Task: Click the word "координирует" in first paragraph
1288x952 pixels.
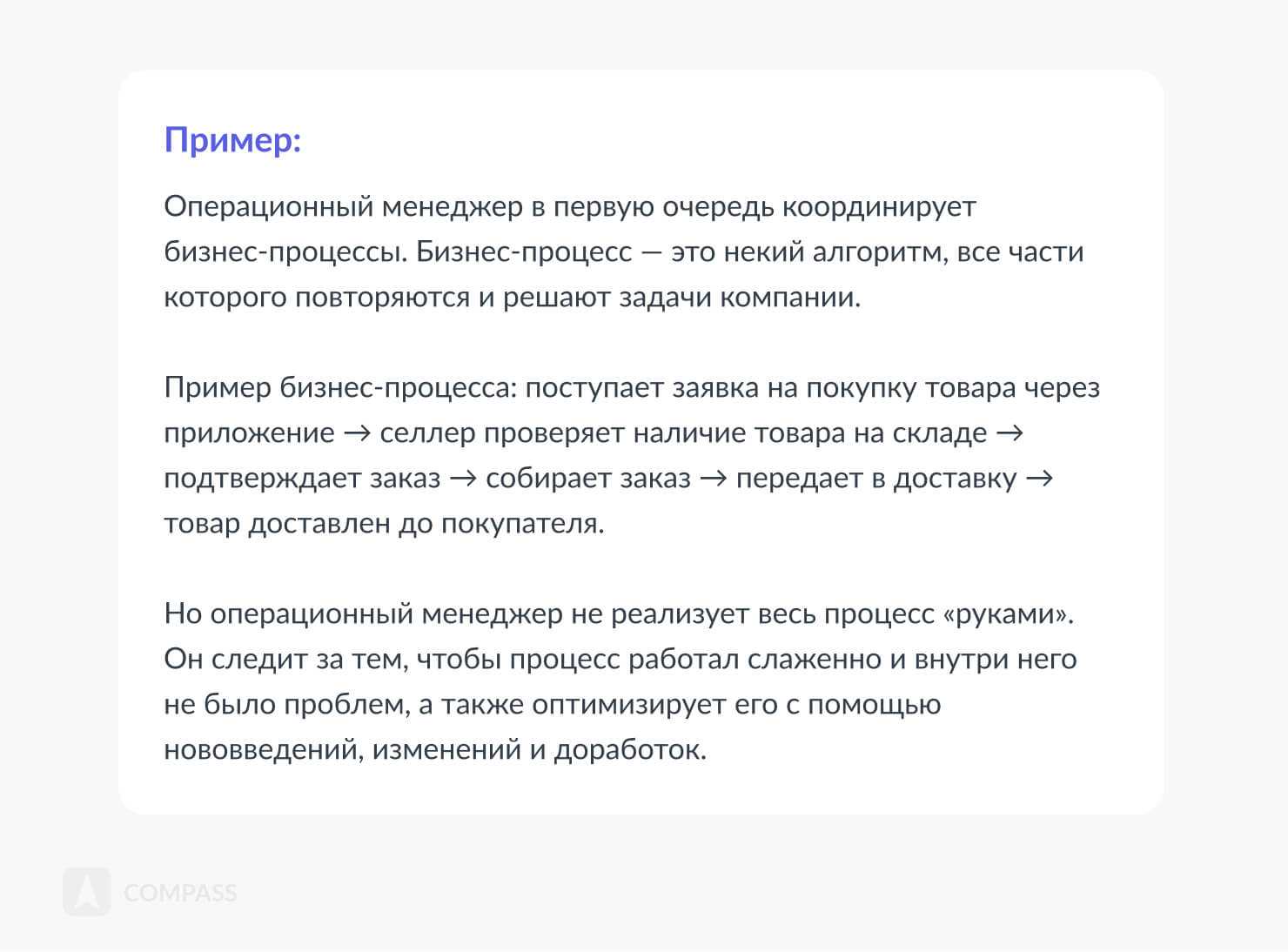Action: coord(879,207)
